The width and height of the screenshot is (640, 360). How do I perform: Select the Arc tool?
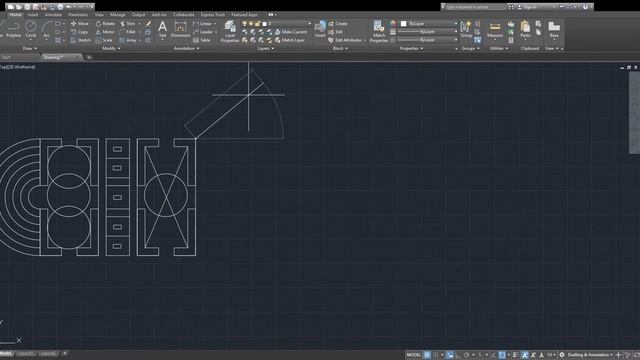point(47,29)
